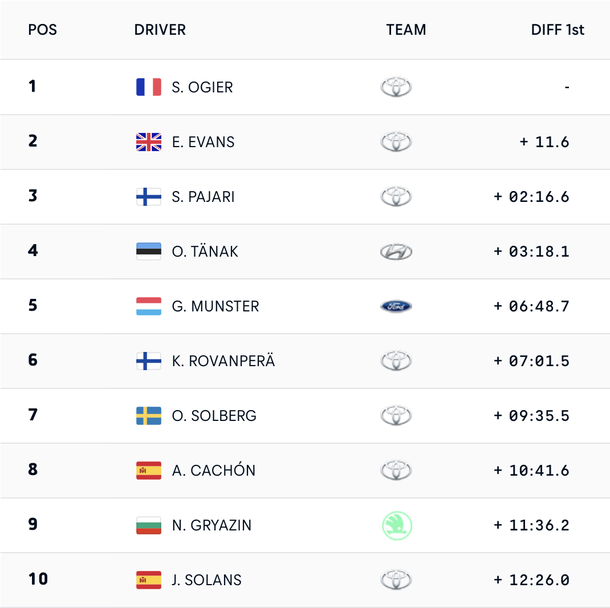Click the Toyota logo in Ogier's row
Screen dimensions: 610x608
pos(396,87)
